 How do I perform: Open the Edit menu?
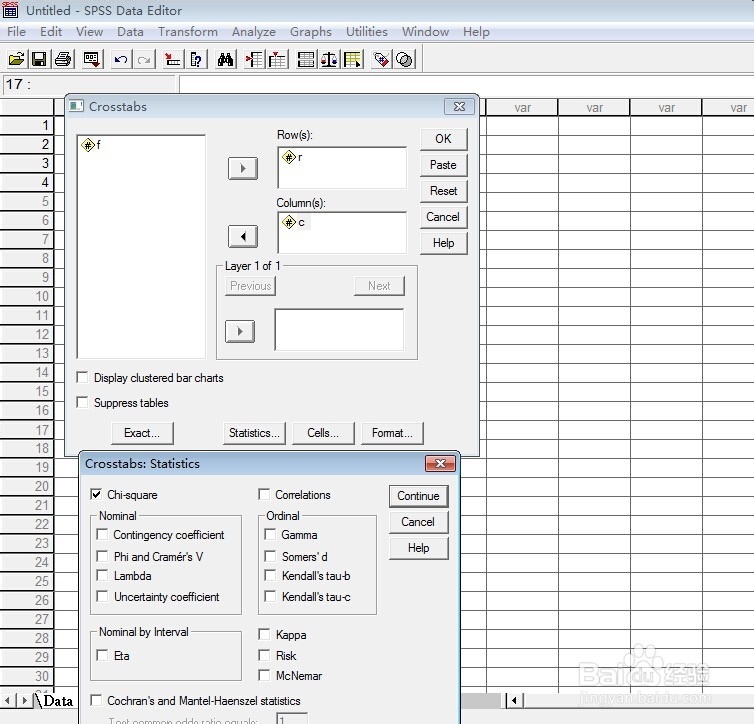(51, 32)
